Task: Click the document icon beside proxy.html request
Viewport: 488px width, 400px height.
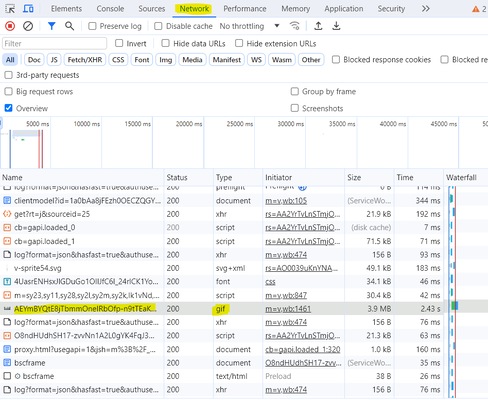Action: (7, 349)
